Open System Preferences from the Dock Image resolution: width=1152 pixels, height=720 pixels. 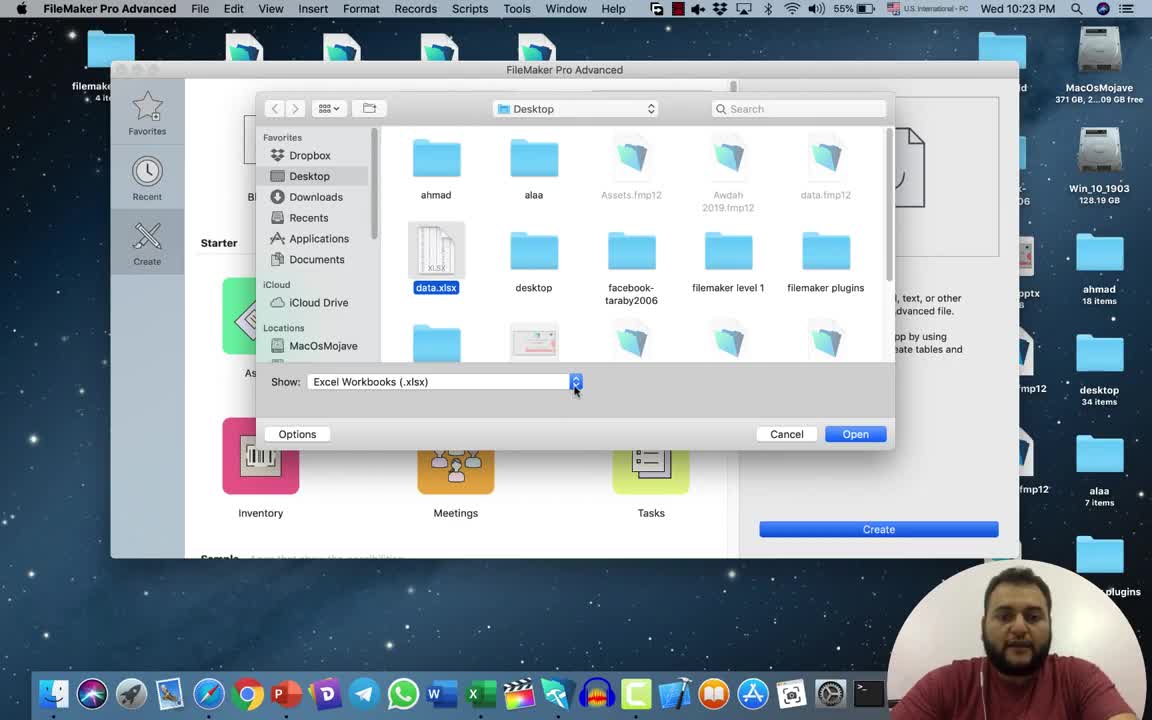pos(831,694)
